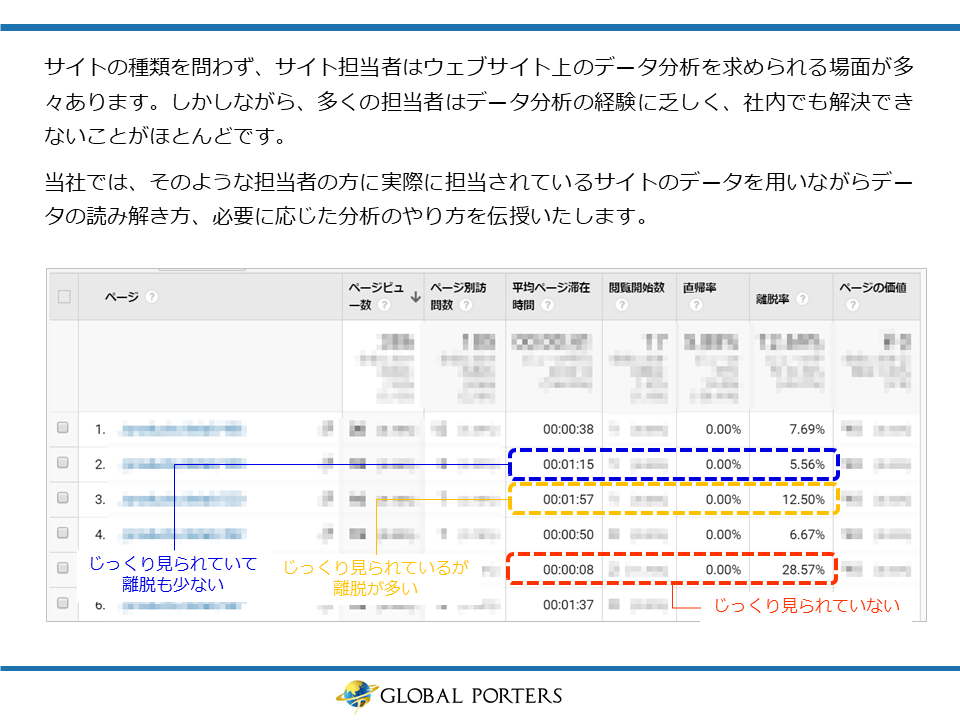The height and width of the screenshot is (720, 960).
Task: Click the help icon beside ページ header
Action: (151, 297)
